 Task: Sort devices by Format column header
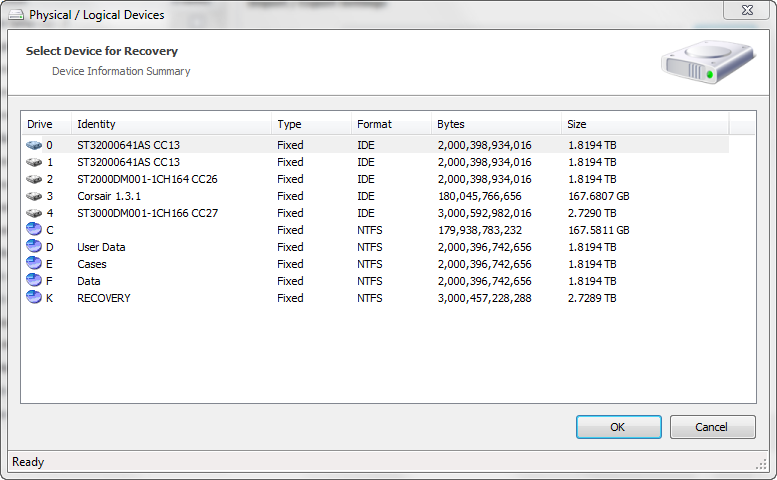coord(391,124)
